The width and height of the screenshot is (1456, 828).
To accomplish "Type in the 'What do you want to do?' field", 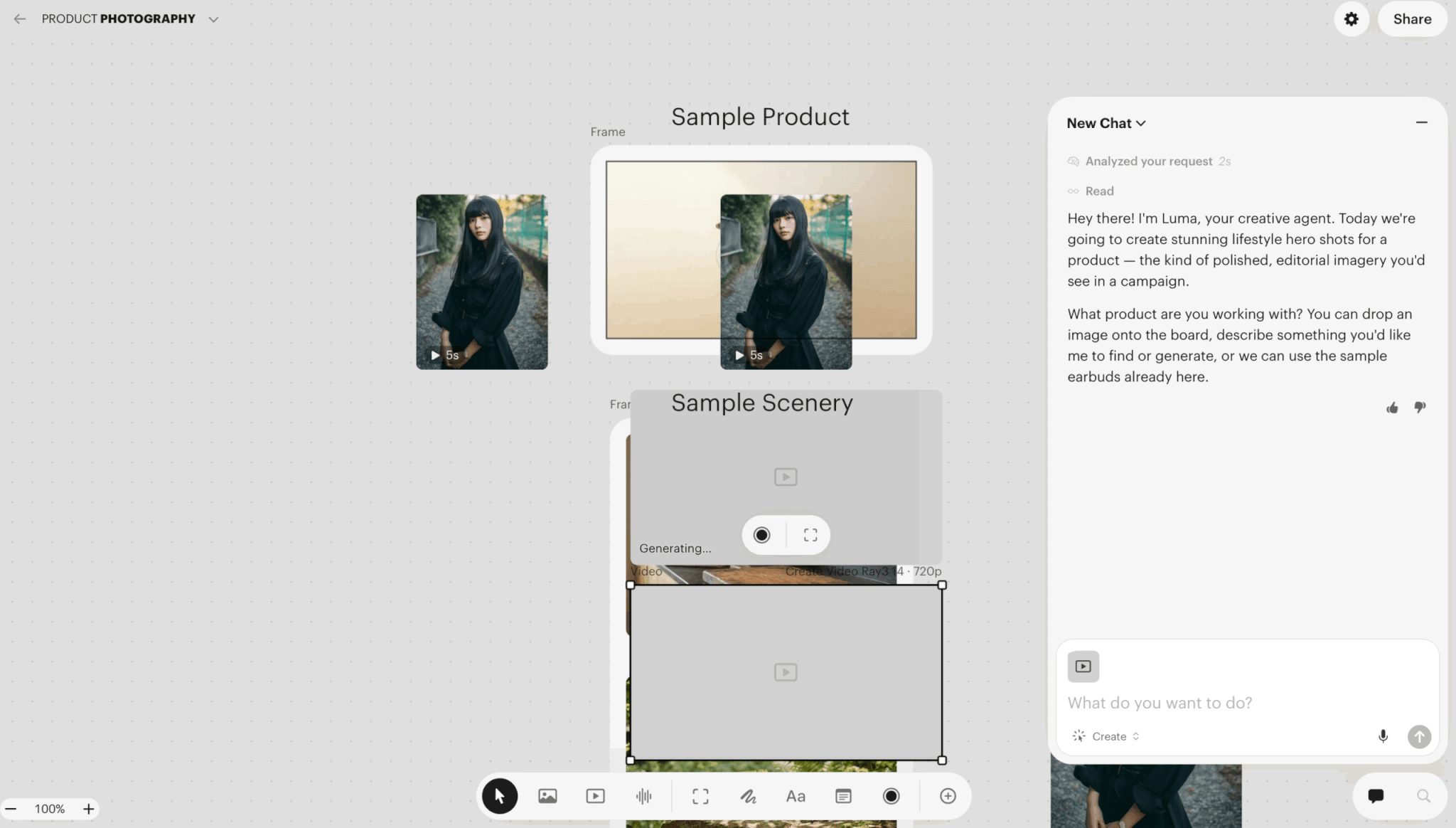I will 1209,703.
